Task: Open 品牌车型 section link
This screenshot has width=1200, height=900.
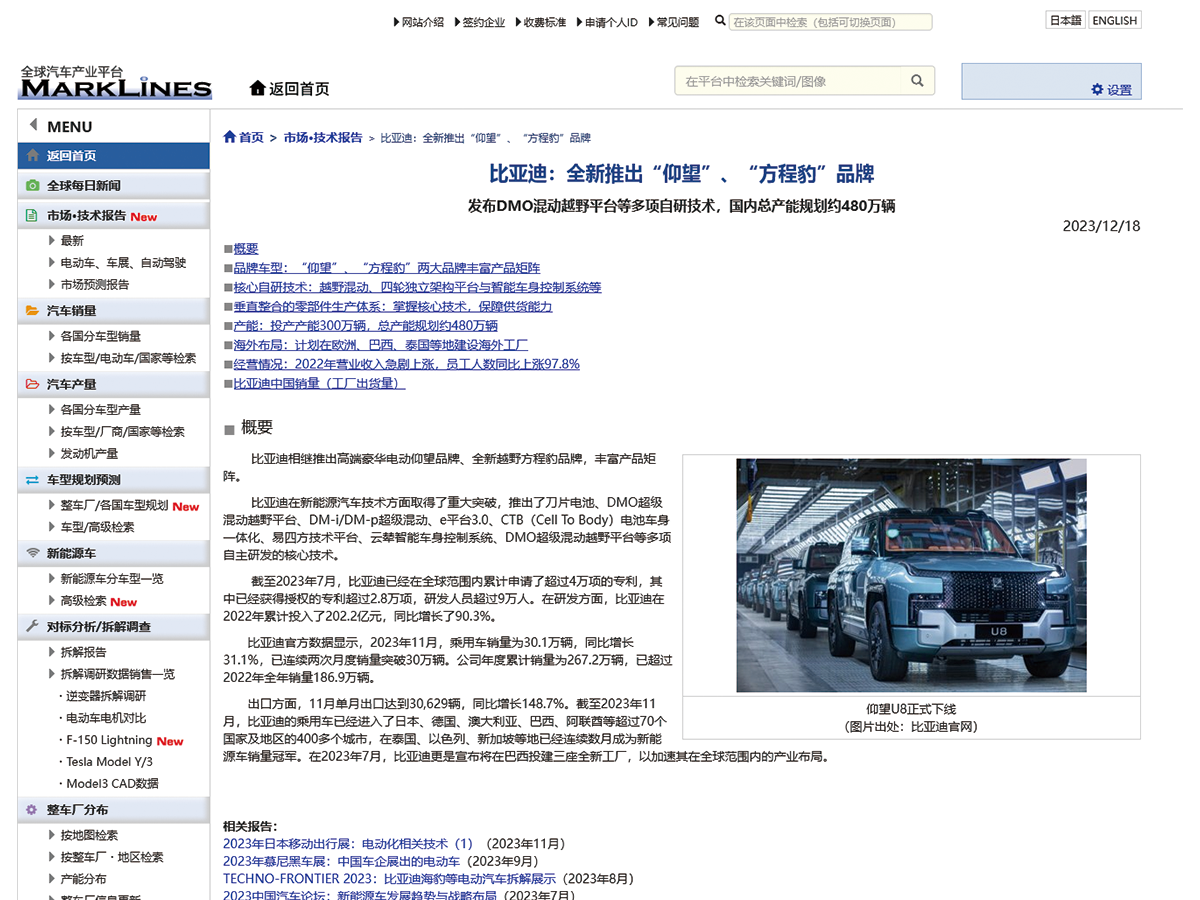Action: click(387, 268)
